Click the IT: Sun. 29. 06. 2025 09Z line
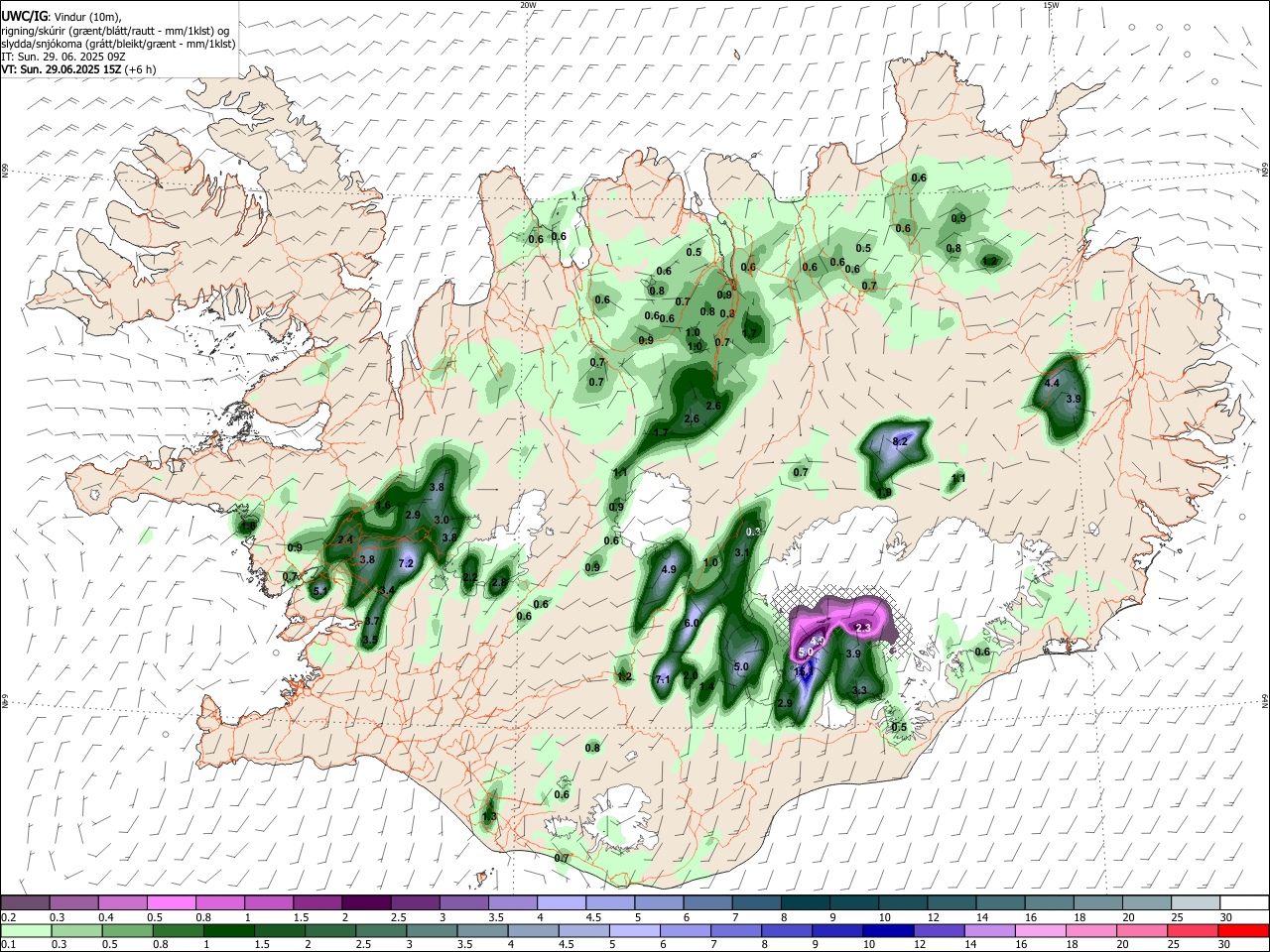This screenshot has height=952, width=1270. pos(63,57)
